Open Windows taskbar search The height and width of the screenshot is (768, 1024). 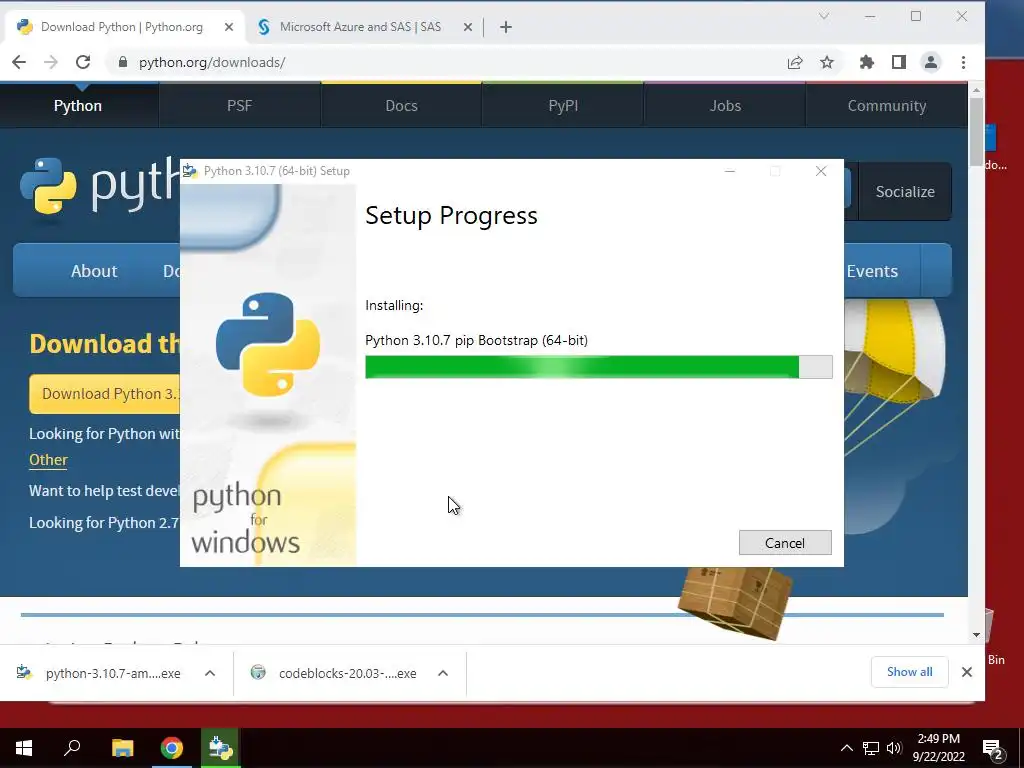click(72, 748)
